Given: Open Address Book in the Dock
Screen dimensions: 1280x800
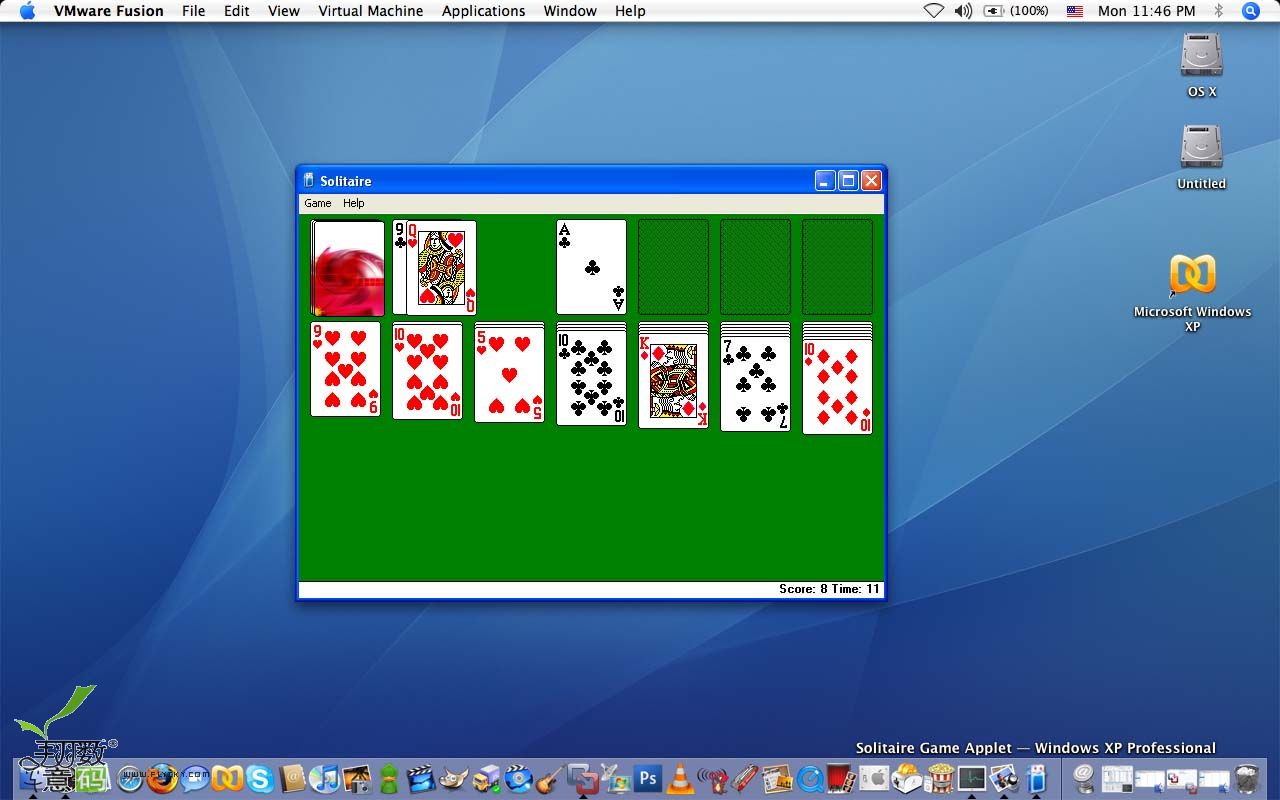Looking at the screenshot, I should (x=292, y=778).
